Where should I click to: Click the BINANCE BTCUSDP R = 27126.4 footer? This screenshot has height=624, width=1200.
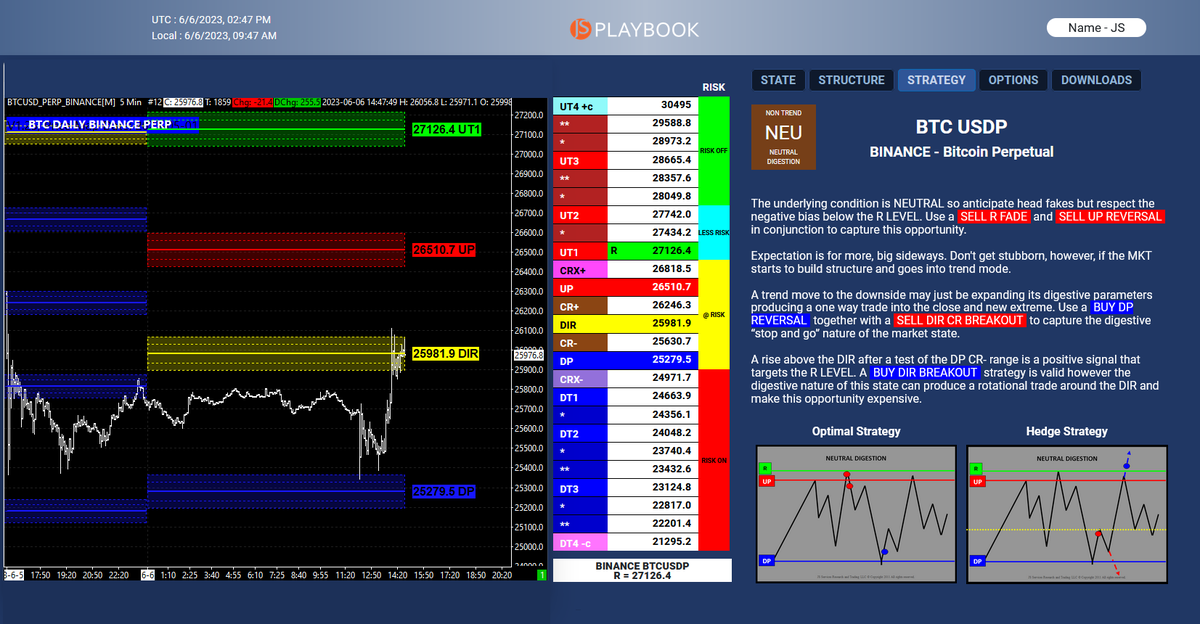coord(642,570)
